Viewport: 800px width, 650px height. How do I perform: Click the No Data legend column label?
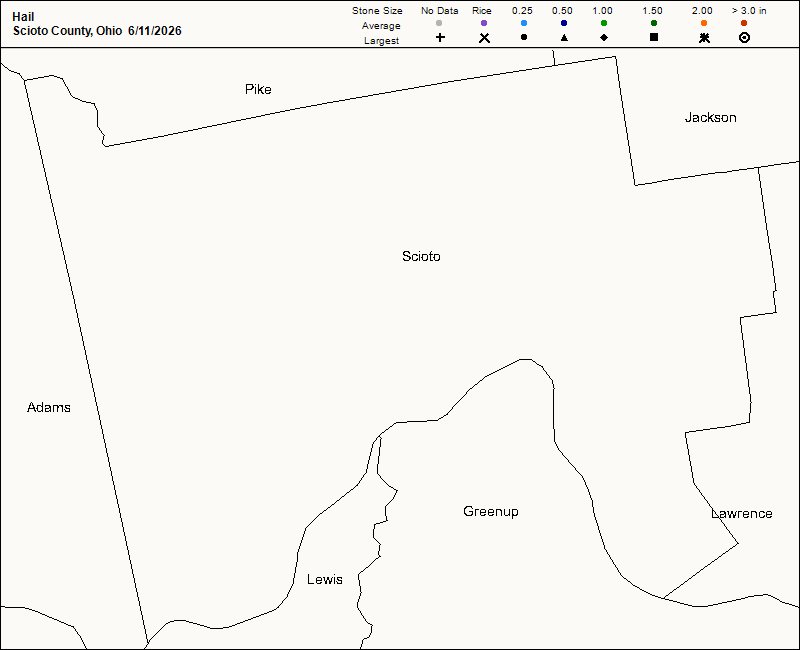[x=439, y=11]
